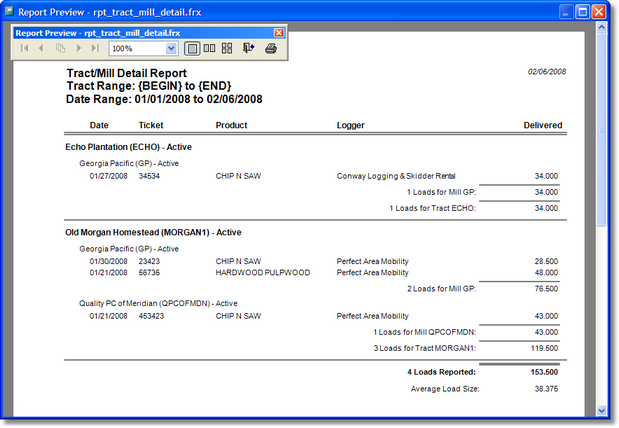Click 1 Loads for Mill GP label
This screenshot has width=619, height=428.
point(442,192)
